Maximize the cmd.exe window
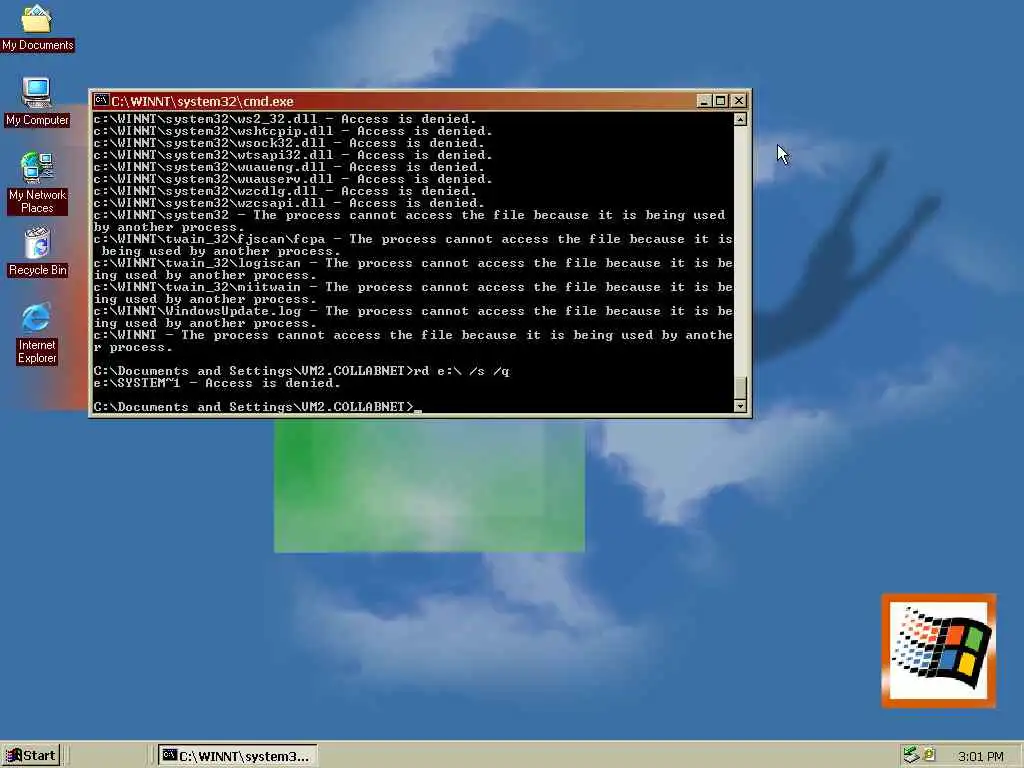Viewport: 1024px width, 768px height. [x=720, y=101]
